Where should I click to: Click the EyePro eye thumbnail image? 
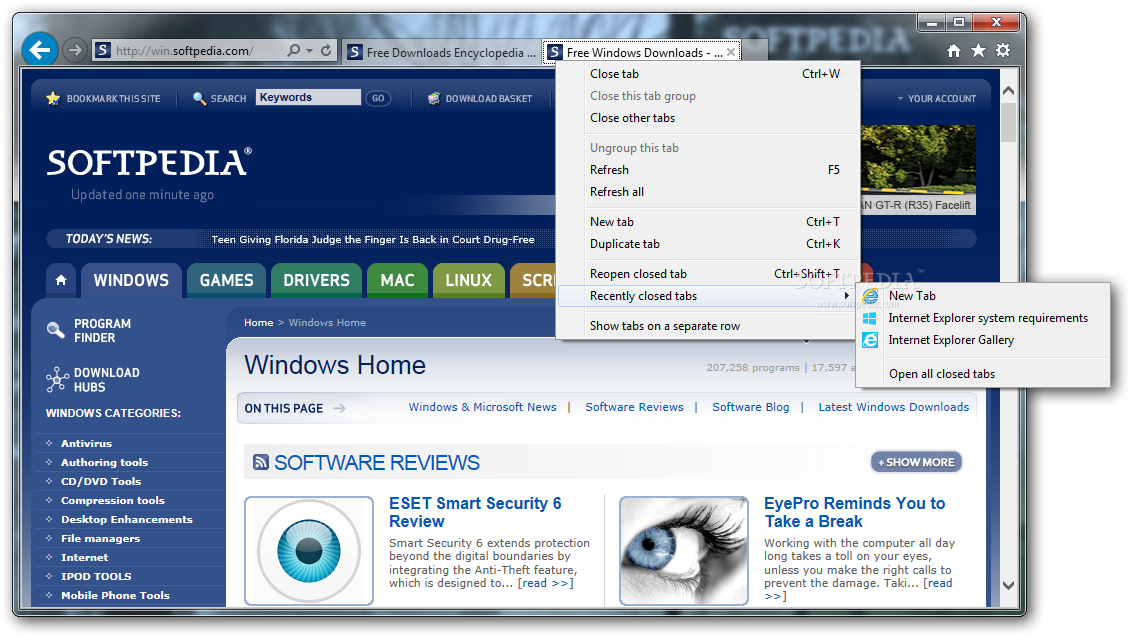click(684, 550)
